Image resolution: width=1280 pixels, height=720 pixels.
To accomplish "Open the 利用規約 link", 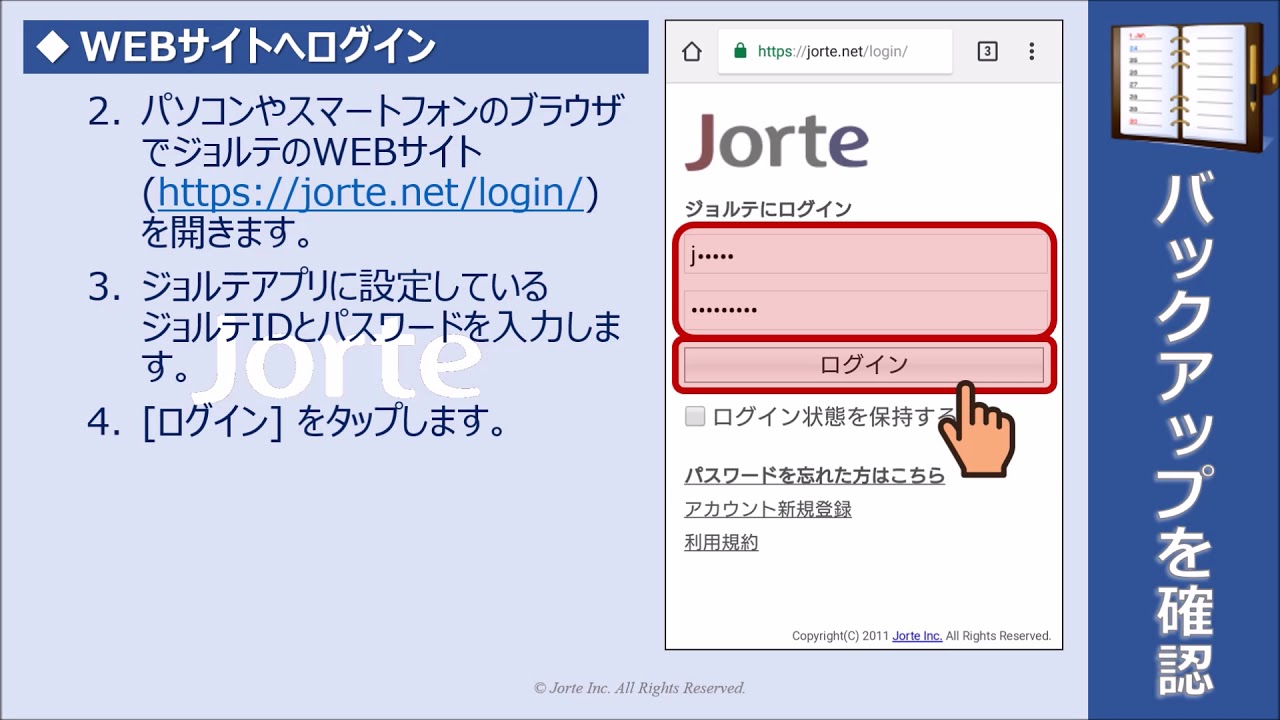I will point(721,543).
